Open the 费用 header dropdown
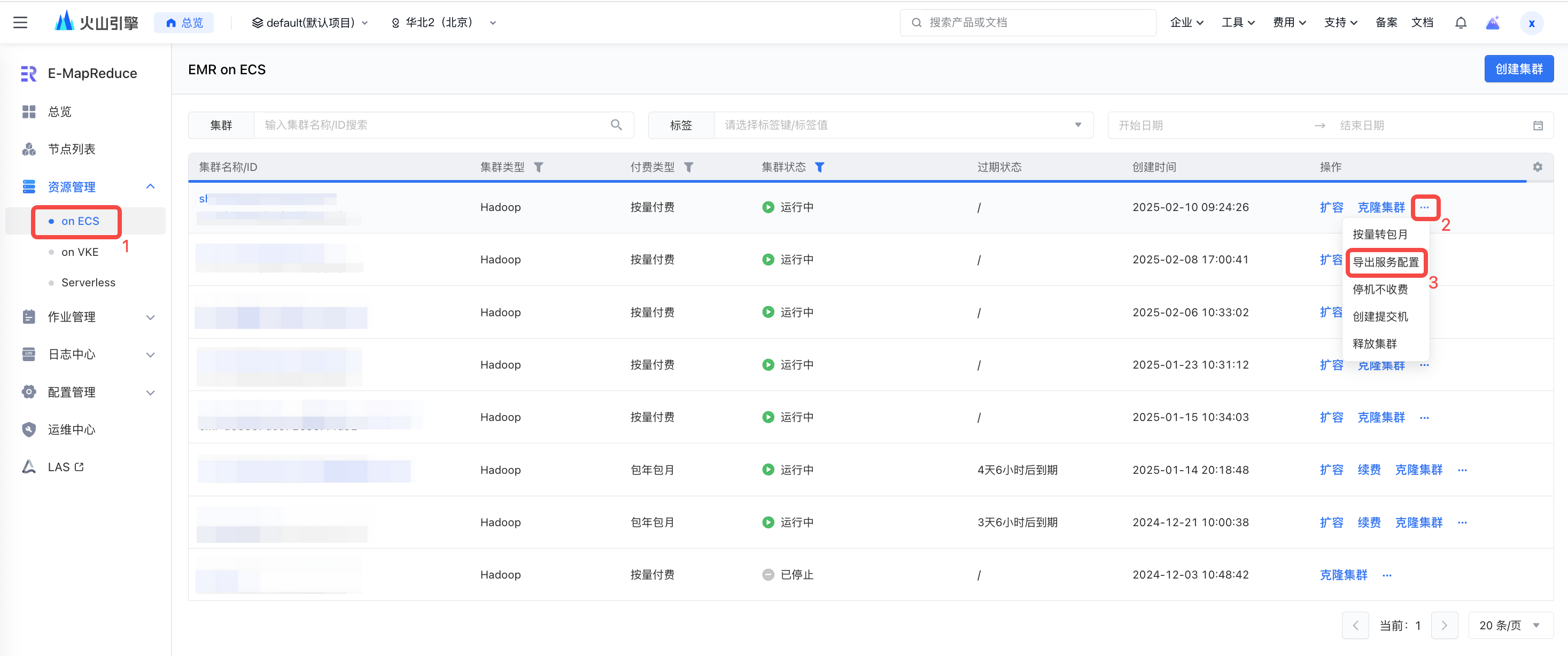This screenshot has width=1568, height=656. click(x=1289, y=22)
